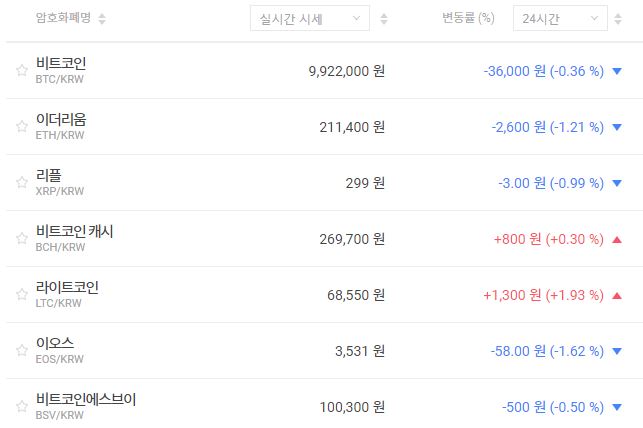Image resolution: width=643 pixels, height=428 pixels.
Task: Click the 이오스 star icon
Action: (21, 350)
